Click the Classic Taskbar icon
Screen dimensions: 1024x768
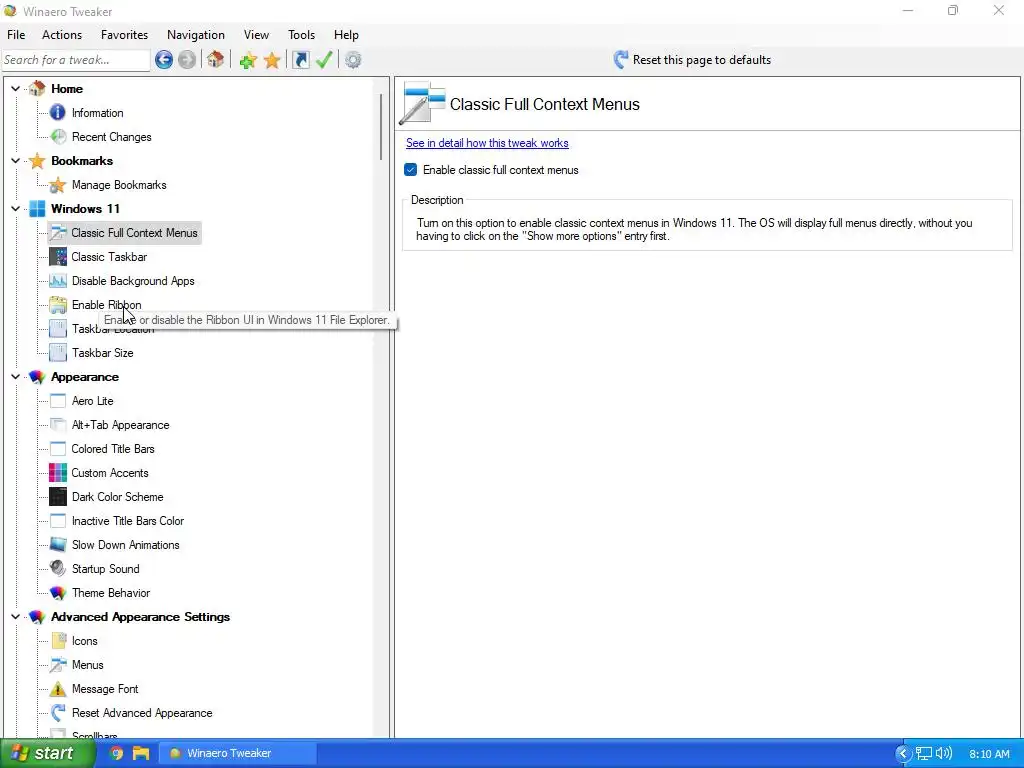[57, 257]
